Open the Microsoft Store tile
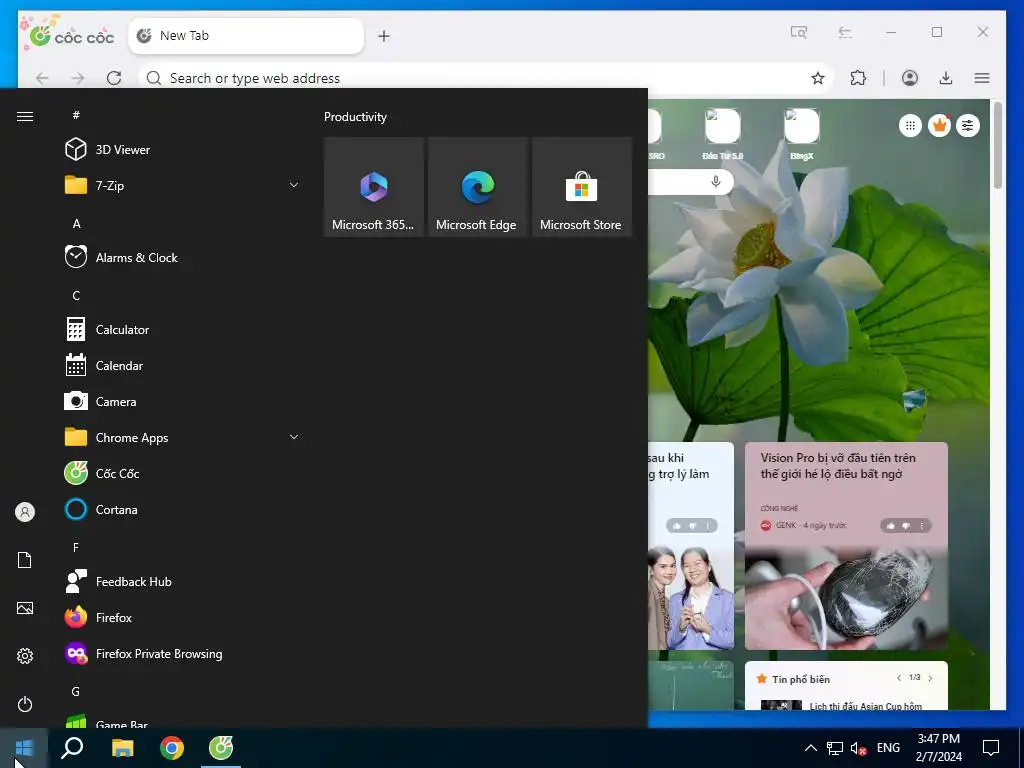Viewport: 1024px width, 768px height. tap(582, 187)
